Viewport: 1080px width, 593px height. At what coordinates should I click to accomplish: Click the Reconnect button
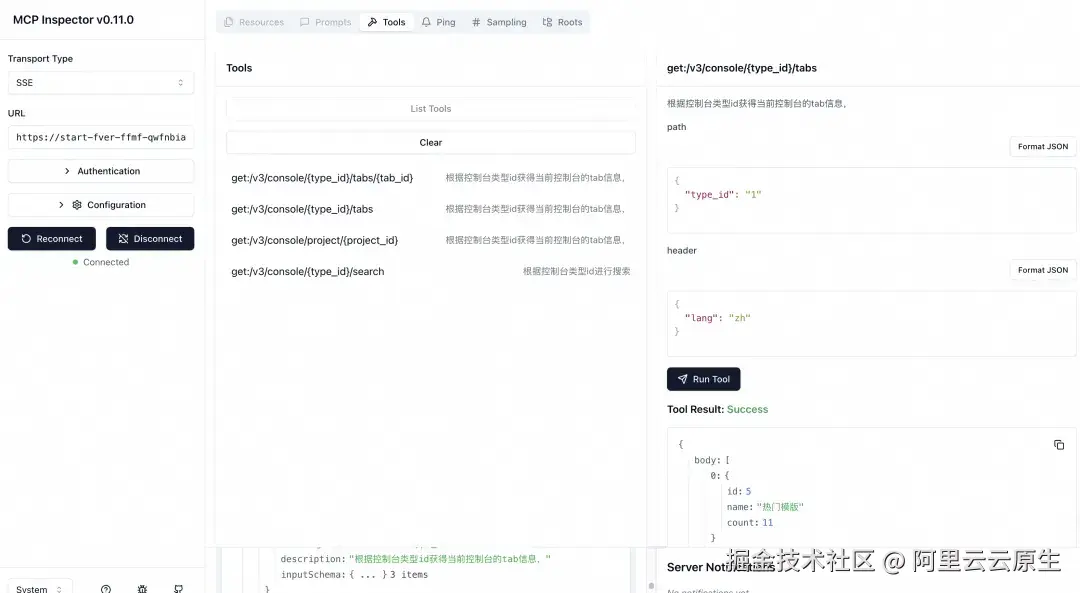[x=51, y=238]
